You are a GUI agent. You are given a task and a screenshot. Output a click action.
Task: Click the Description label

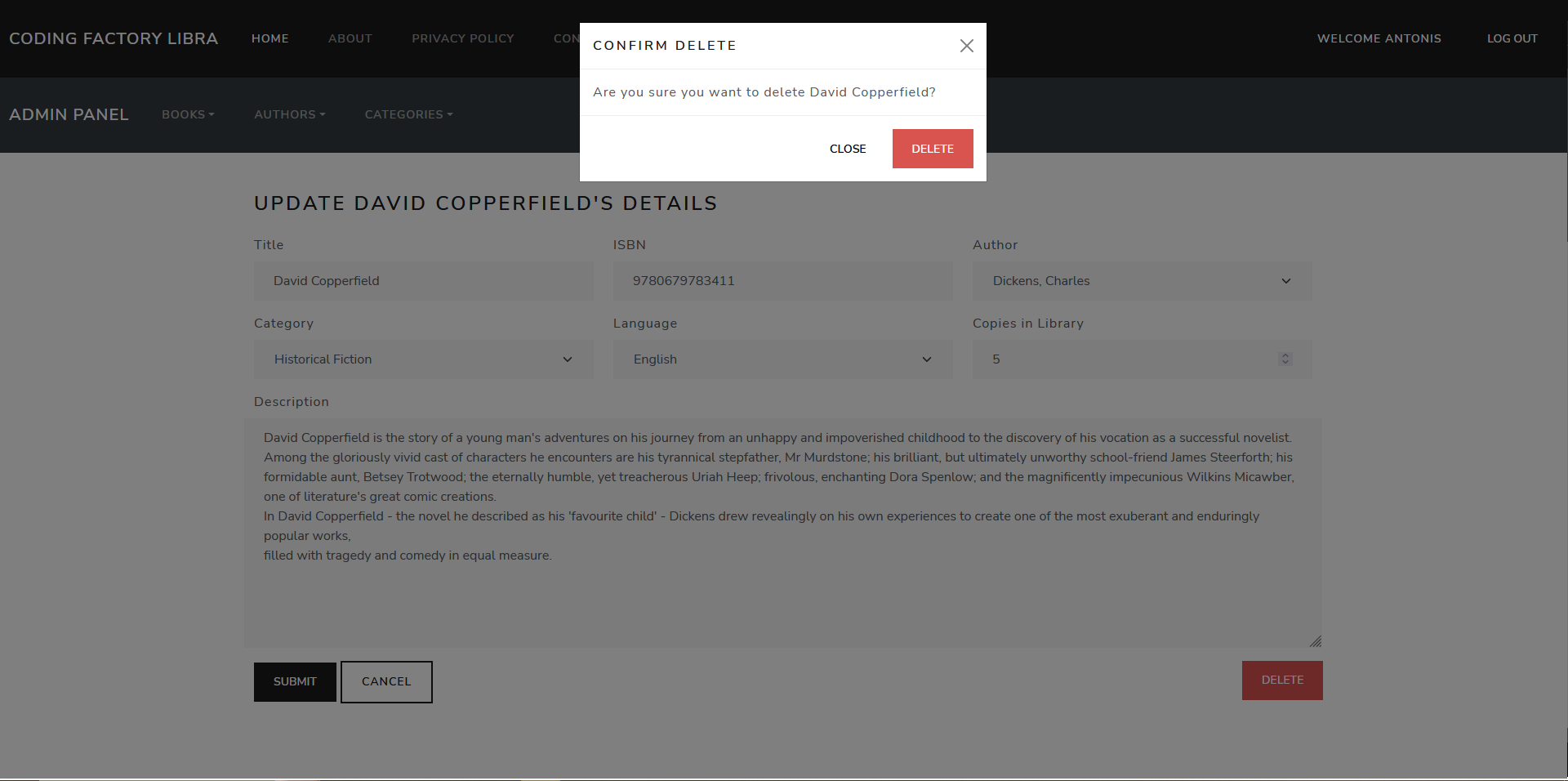click(292, 402)
